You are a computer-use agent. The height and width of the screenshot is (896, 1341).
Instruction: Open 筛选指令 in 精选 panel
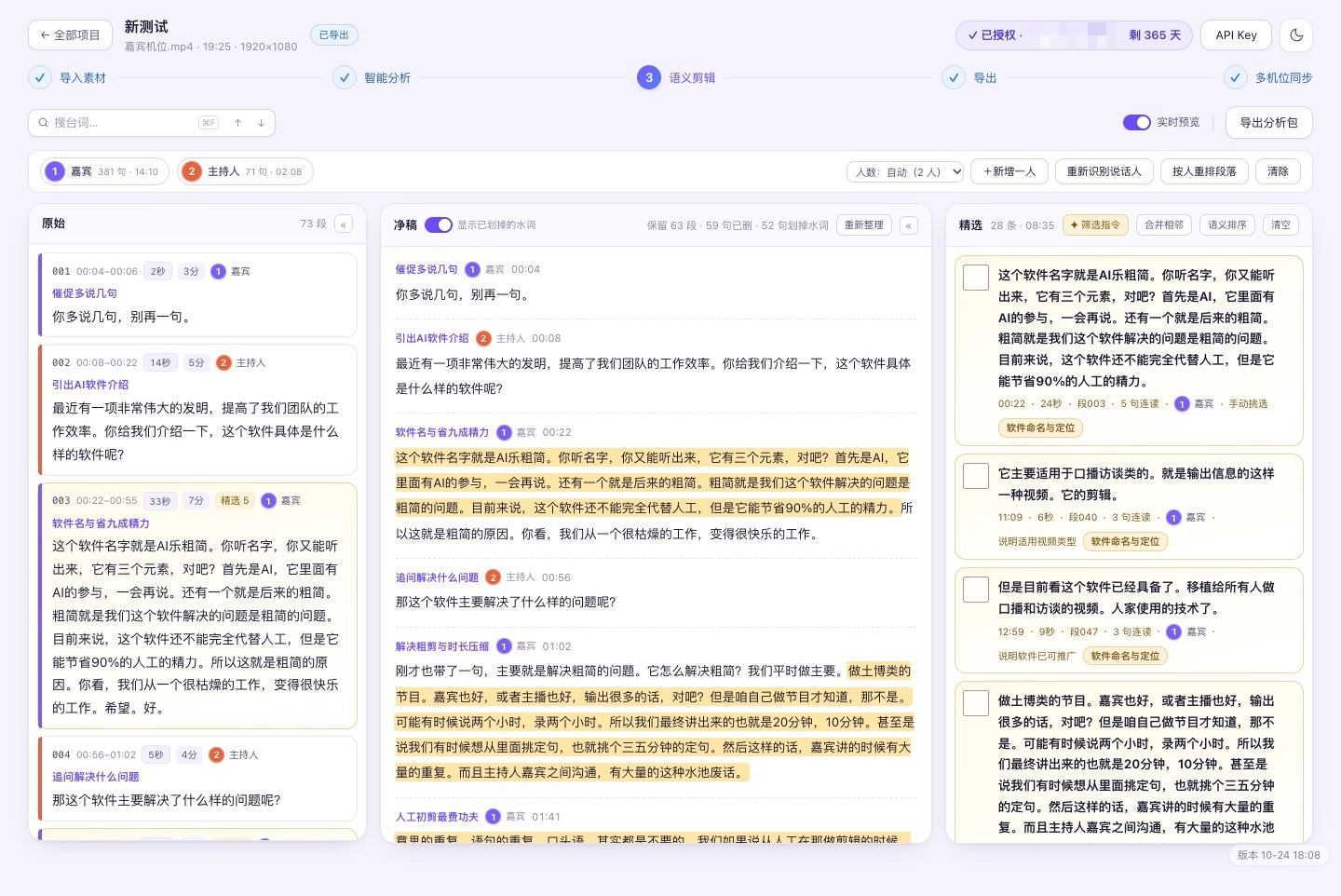coord(1095,225)
